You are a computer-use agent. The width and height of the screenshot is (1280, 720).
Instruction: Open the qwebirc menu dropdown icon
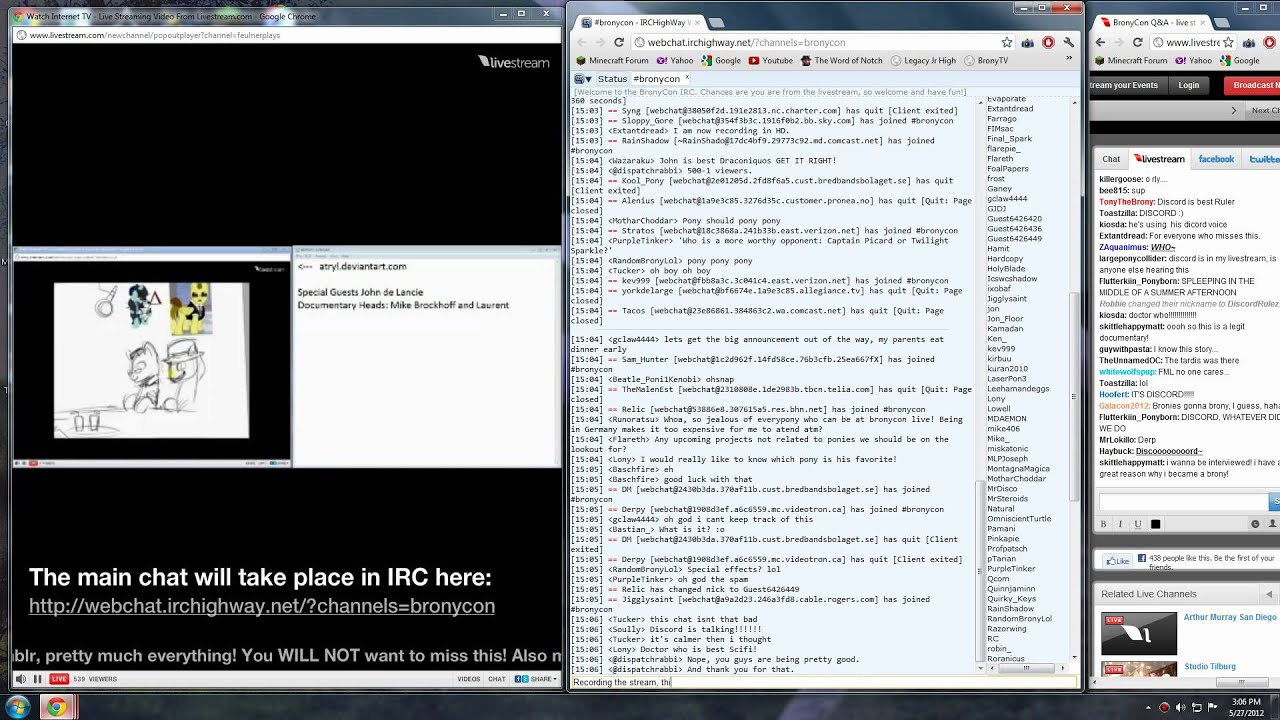click(582, 78)
